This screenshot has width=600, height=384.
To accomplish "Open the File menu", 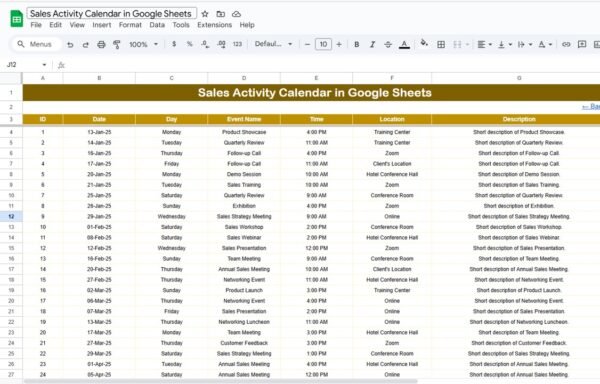I will tap(36, 25).
